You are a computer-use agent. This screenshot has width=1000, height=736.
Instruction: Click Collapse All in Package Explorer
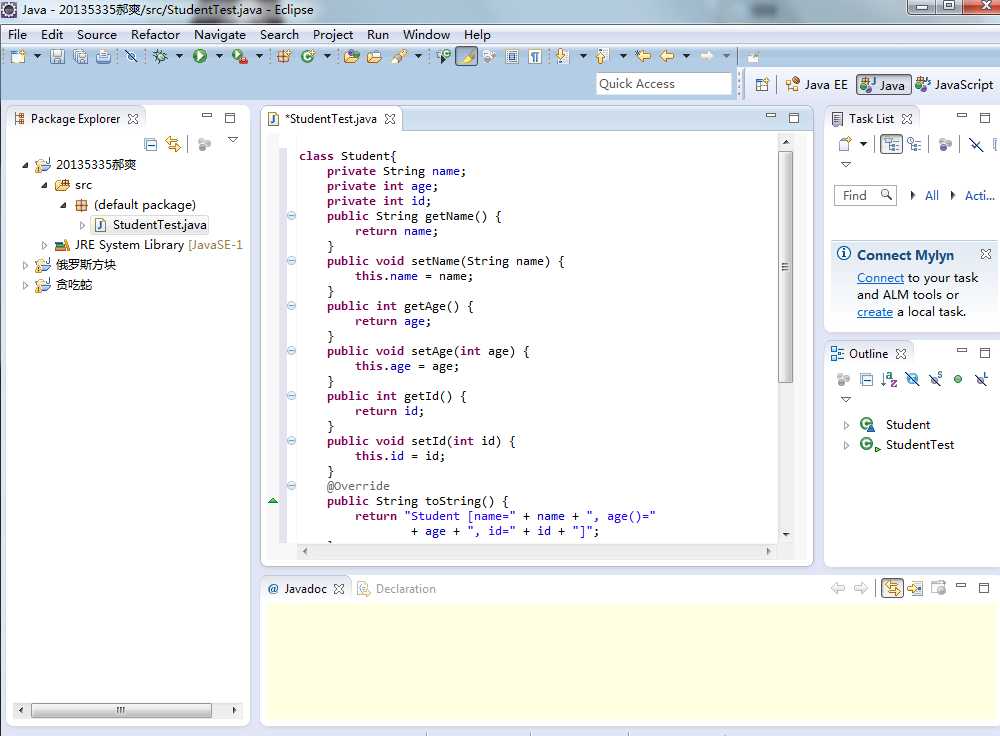(x=151, y=144)
